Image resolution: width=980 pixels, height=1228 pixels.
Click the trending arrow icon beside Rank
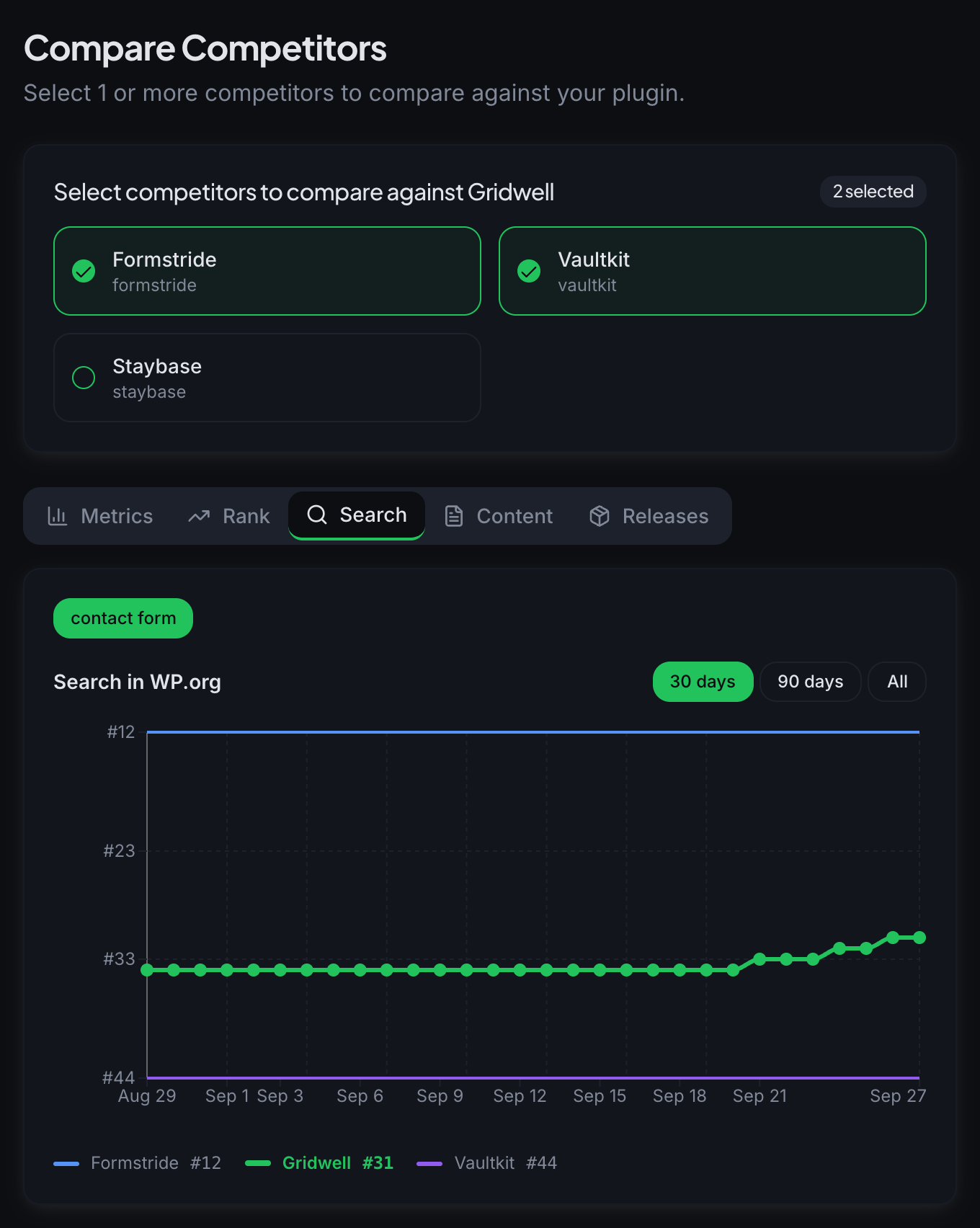pos(199,516)
